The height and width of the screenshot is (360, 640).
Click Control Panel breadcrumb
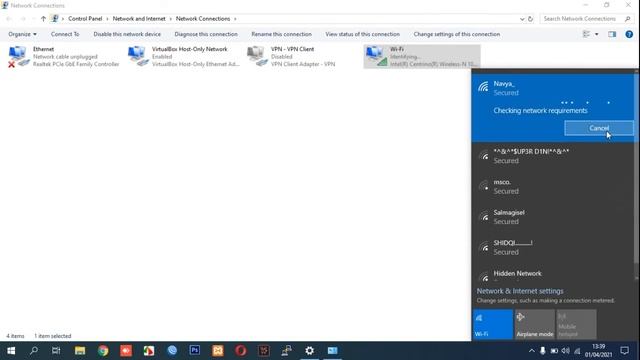pos(85,19)
